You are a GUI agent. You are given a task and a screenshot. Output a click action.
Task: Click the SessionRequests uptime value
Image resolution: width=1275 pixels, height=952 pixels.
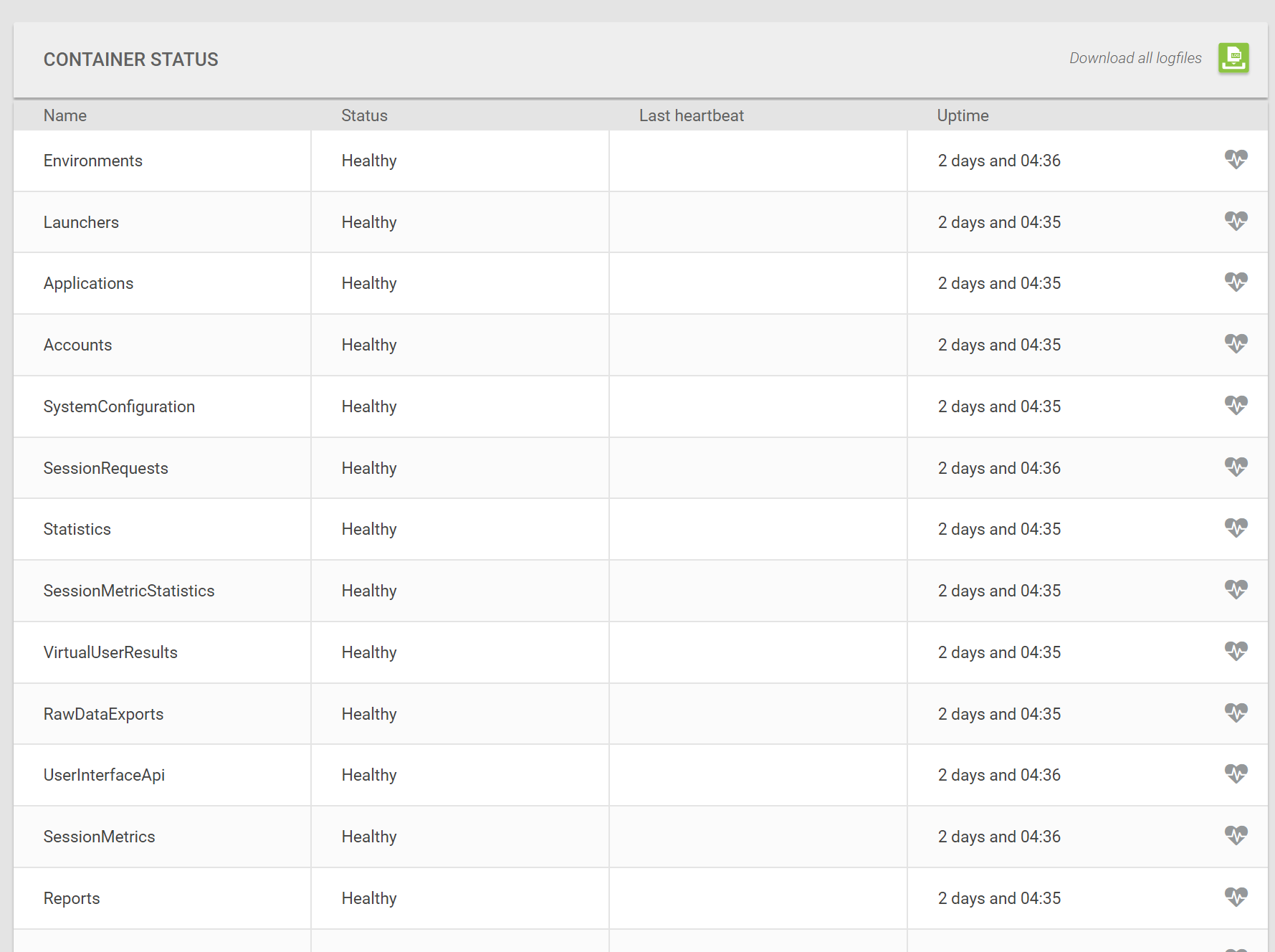[999, 468]
